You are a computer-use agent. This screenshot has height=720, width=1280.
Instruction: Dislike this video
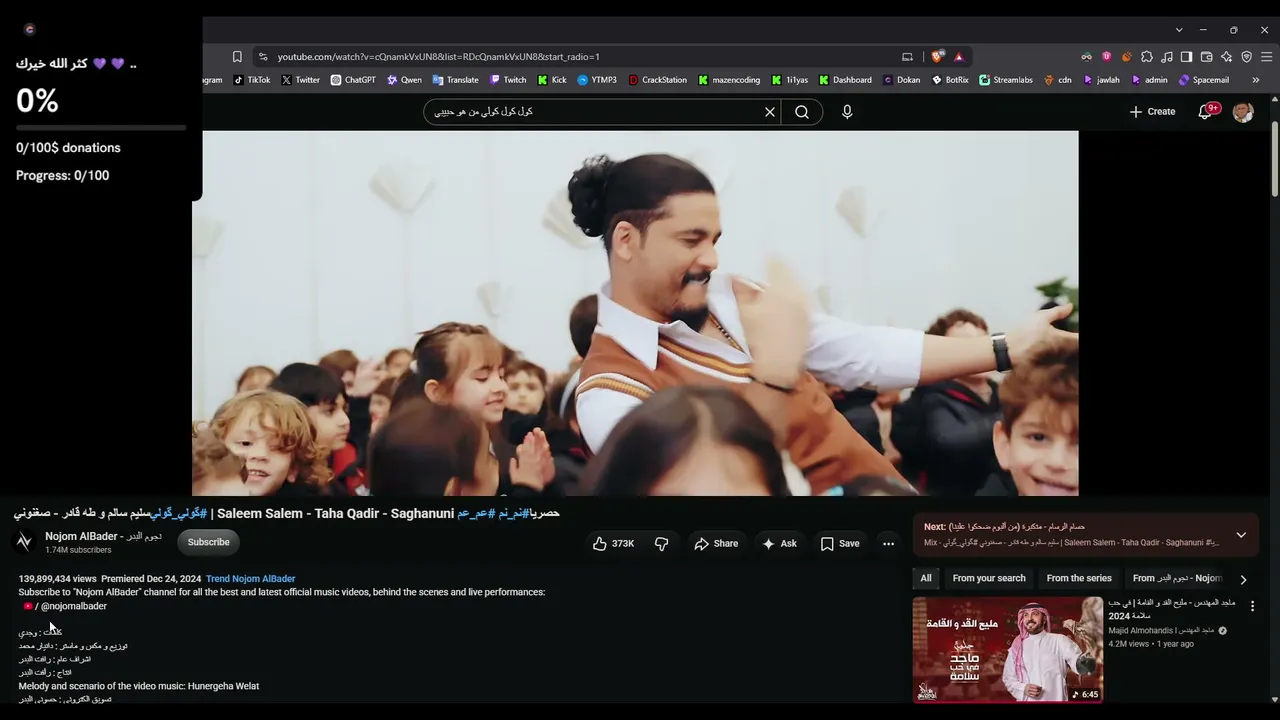[661, 543]
